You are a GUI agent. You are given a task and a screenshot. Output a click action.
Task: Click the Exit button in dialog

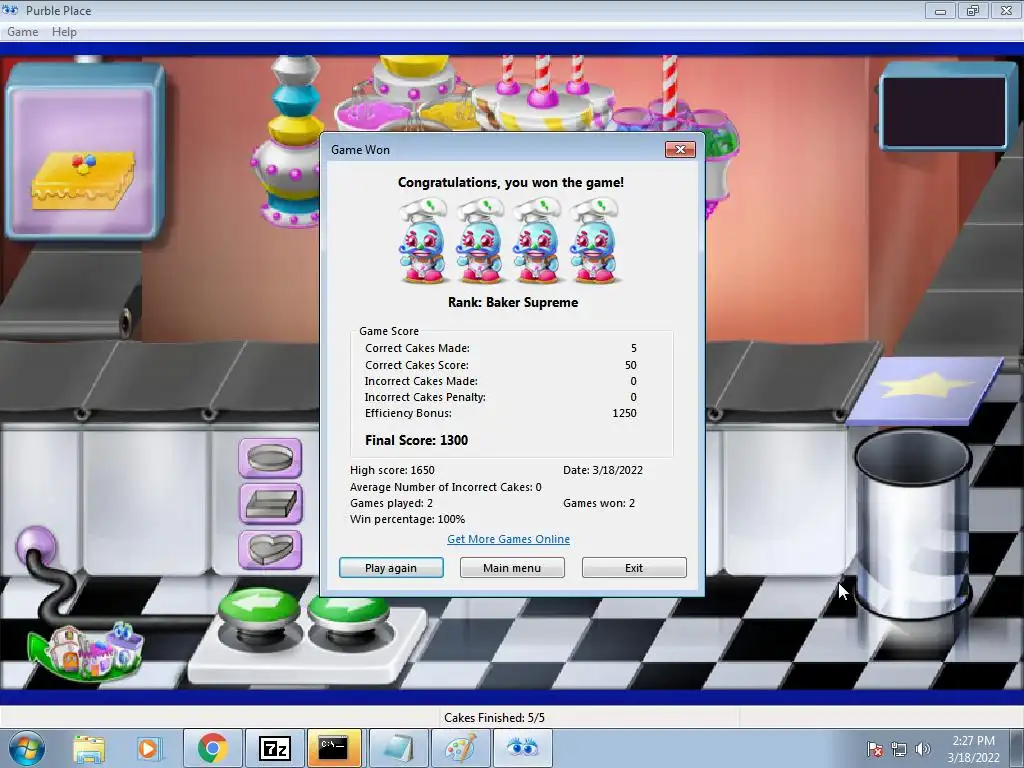point(634,568)
